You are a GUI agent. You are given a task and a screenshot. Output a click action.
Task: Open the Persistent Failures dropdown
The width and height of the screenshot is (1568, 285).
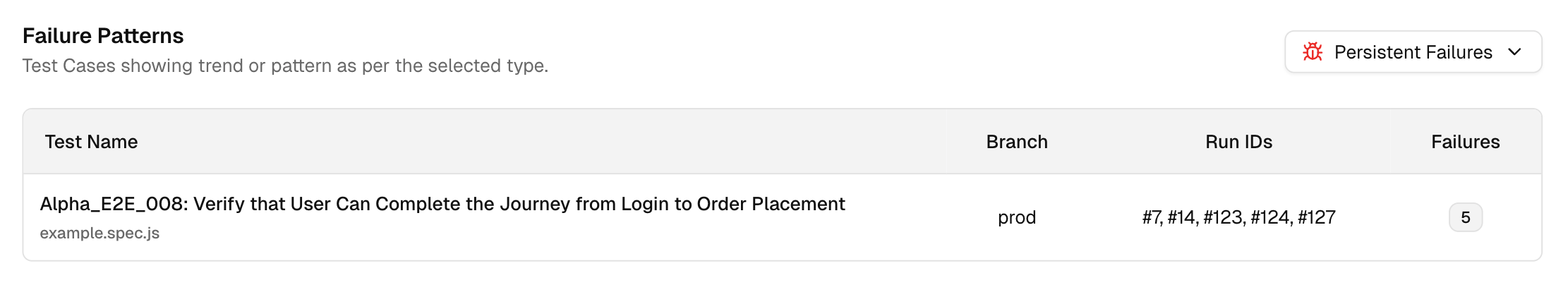point(1413,52)
